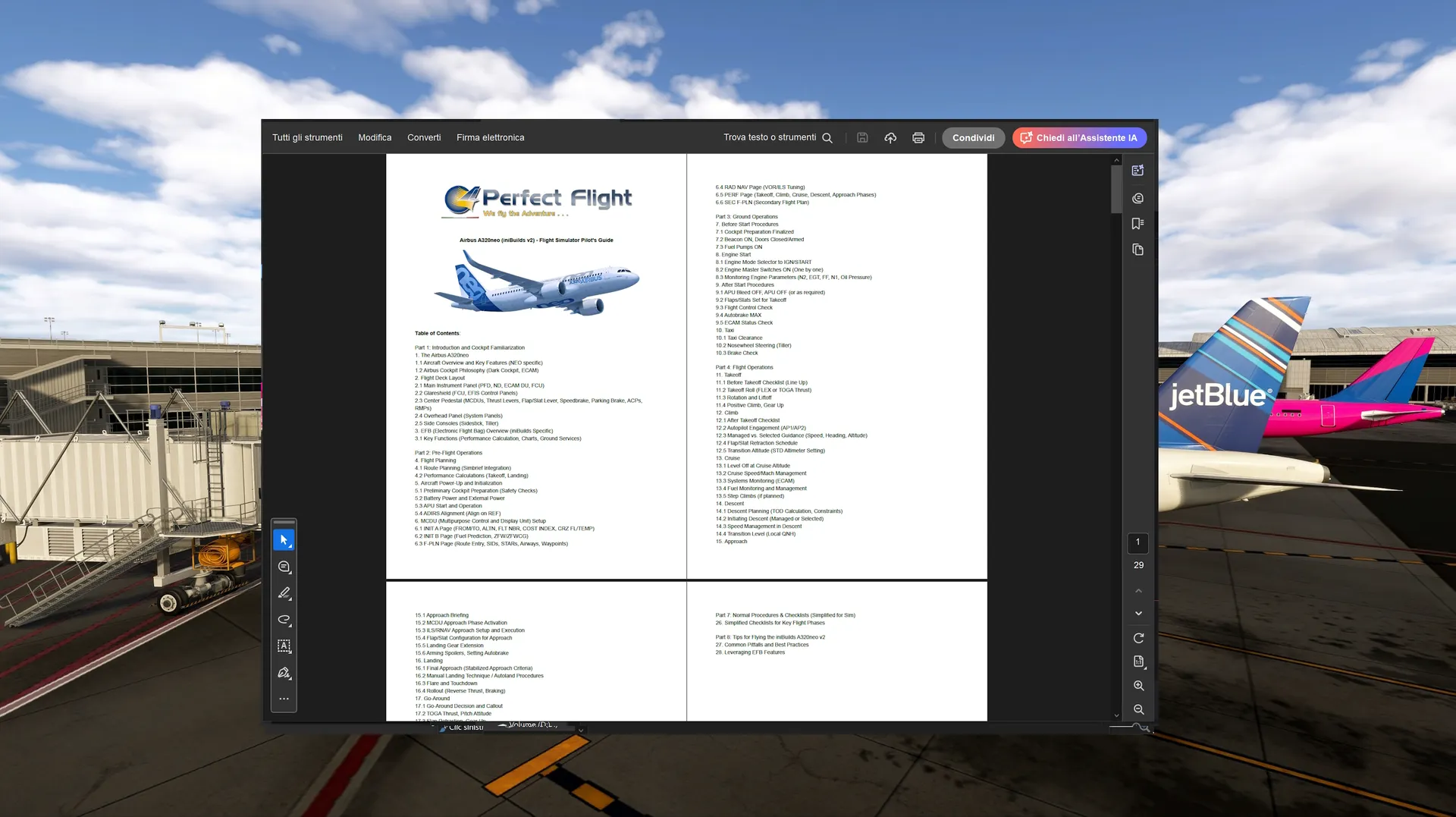Rotate the page view clockwise
The height and width of the screenshot is (817, 1456).
tap(1138, 638)
